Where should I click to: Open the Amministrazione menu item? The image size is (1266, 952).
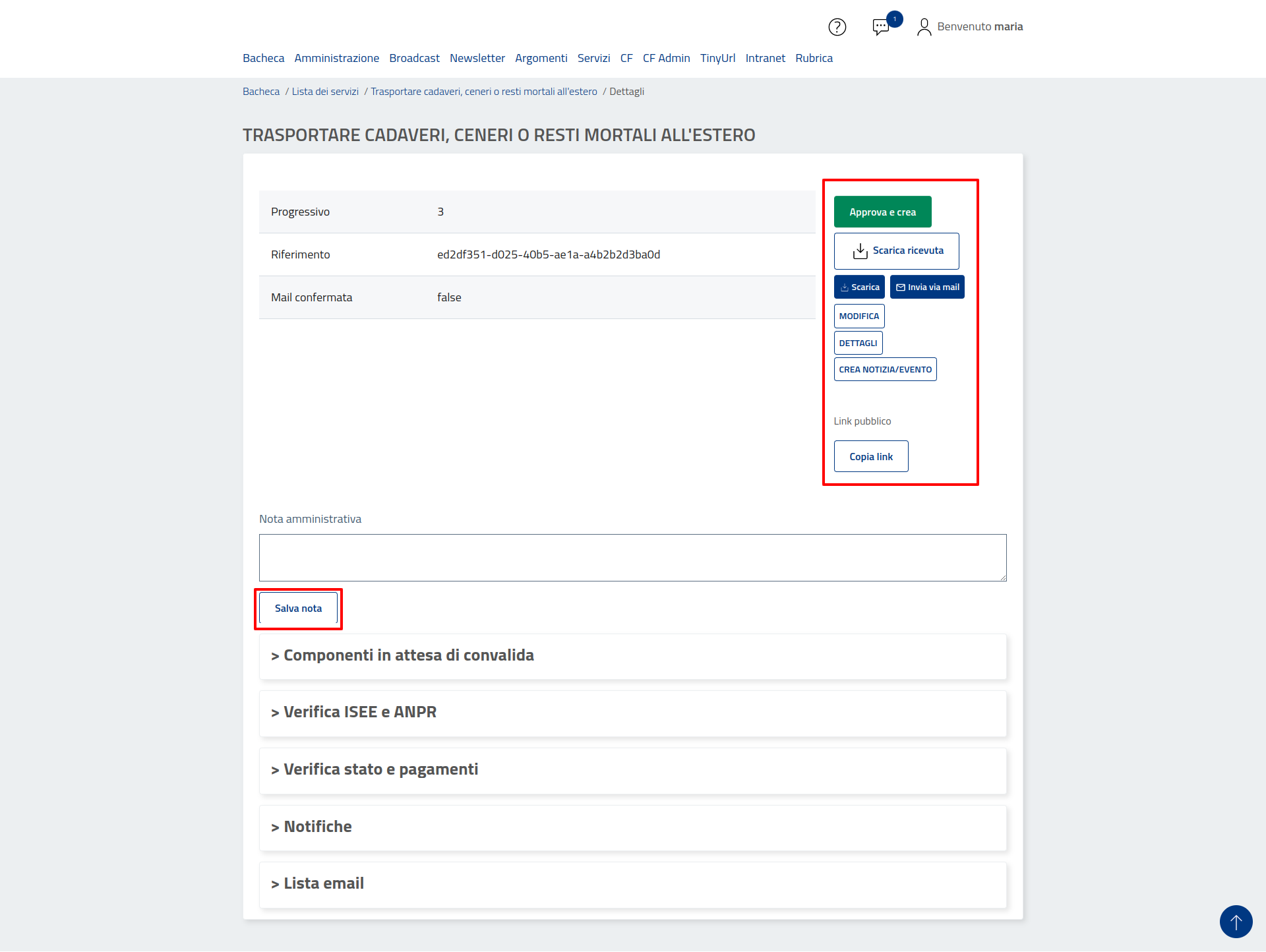point(336,58)
